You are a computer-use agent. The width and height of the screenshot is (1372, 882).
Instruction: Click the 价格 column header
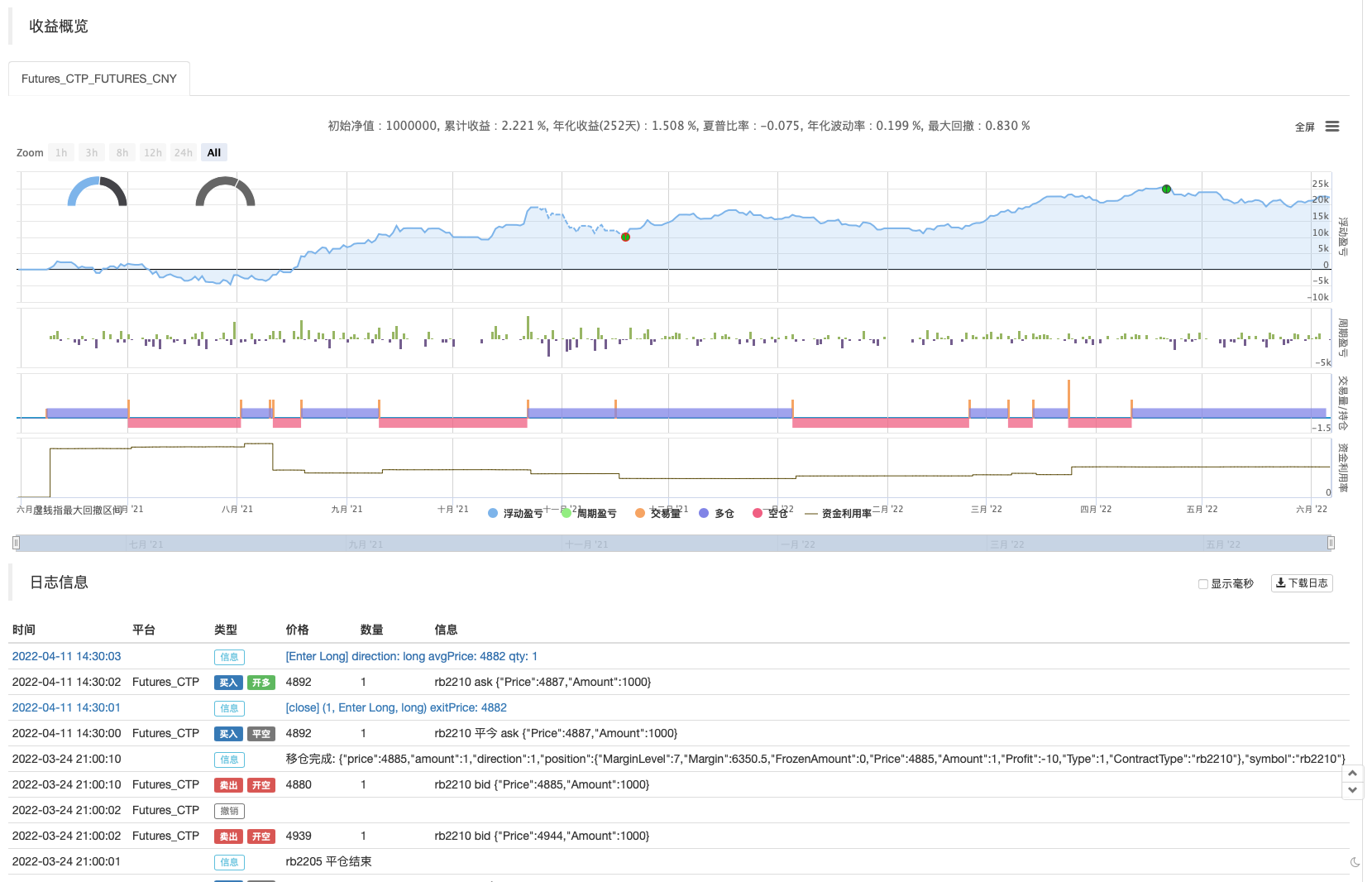[x=297, y=630]
